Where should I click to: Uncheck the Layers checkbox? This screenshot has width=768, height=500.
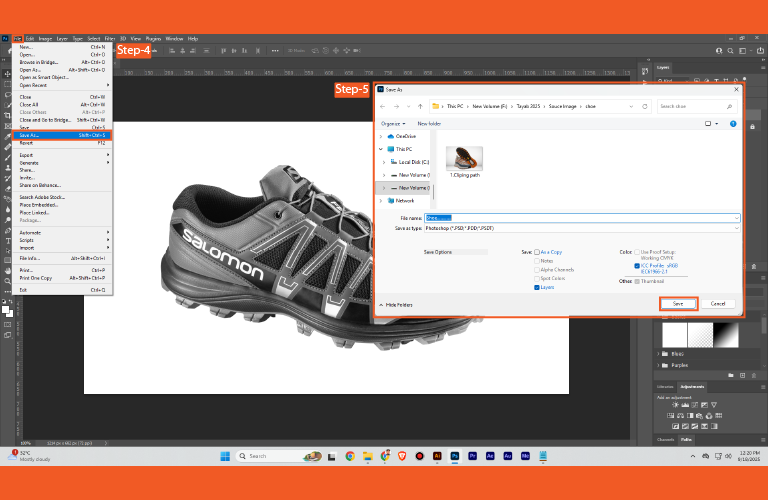[537, 287]
